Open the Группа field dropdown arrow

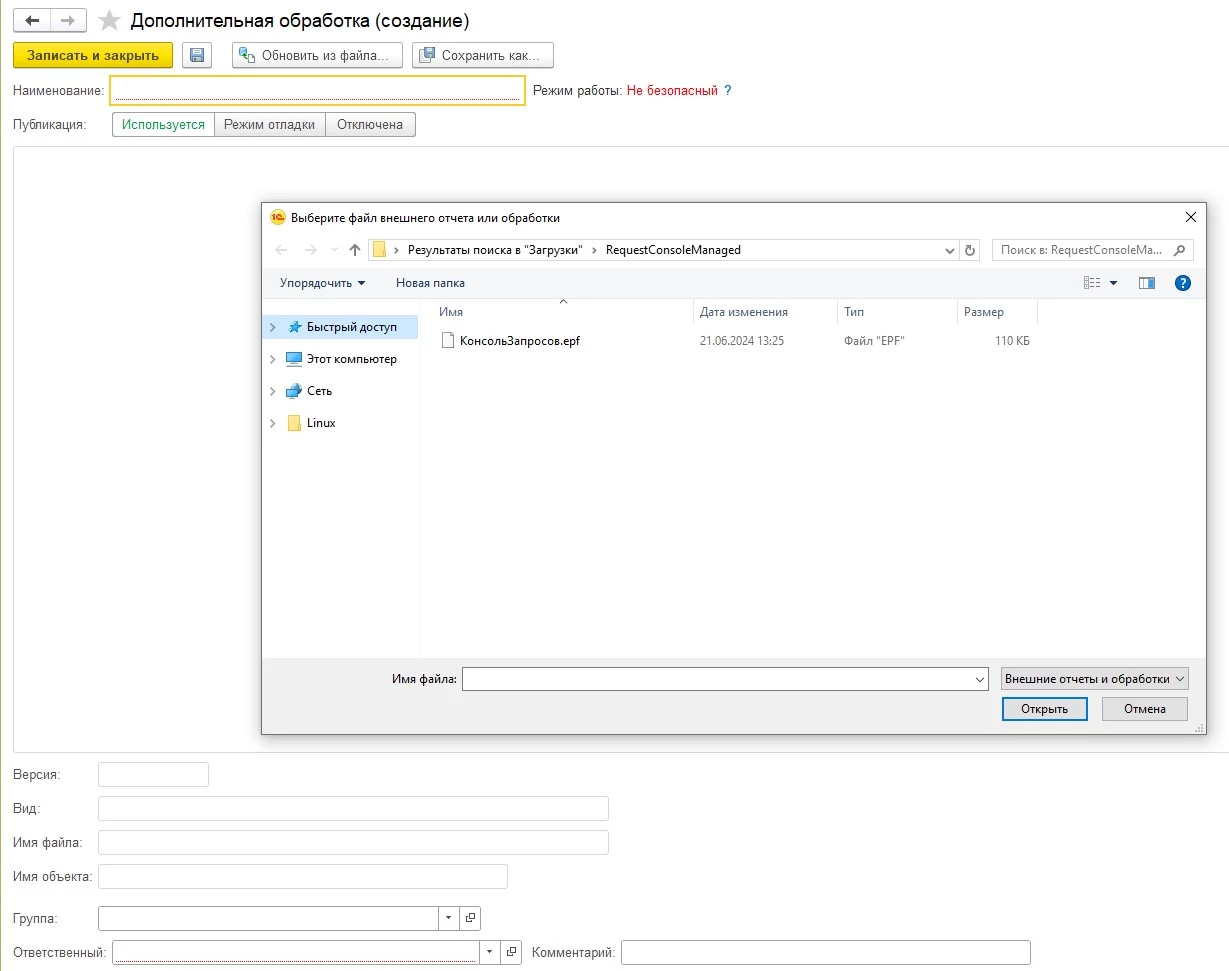pos(449,918)
